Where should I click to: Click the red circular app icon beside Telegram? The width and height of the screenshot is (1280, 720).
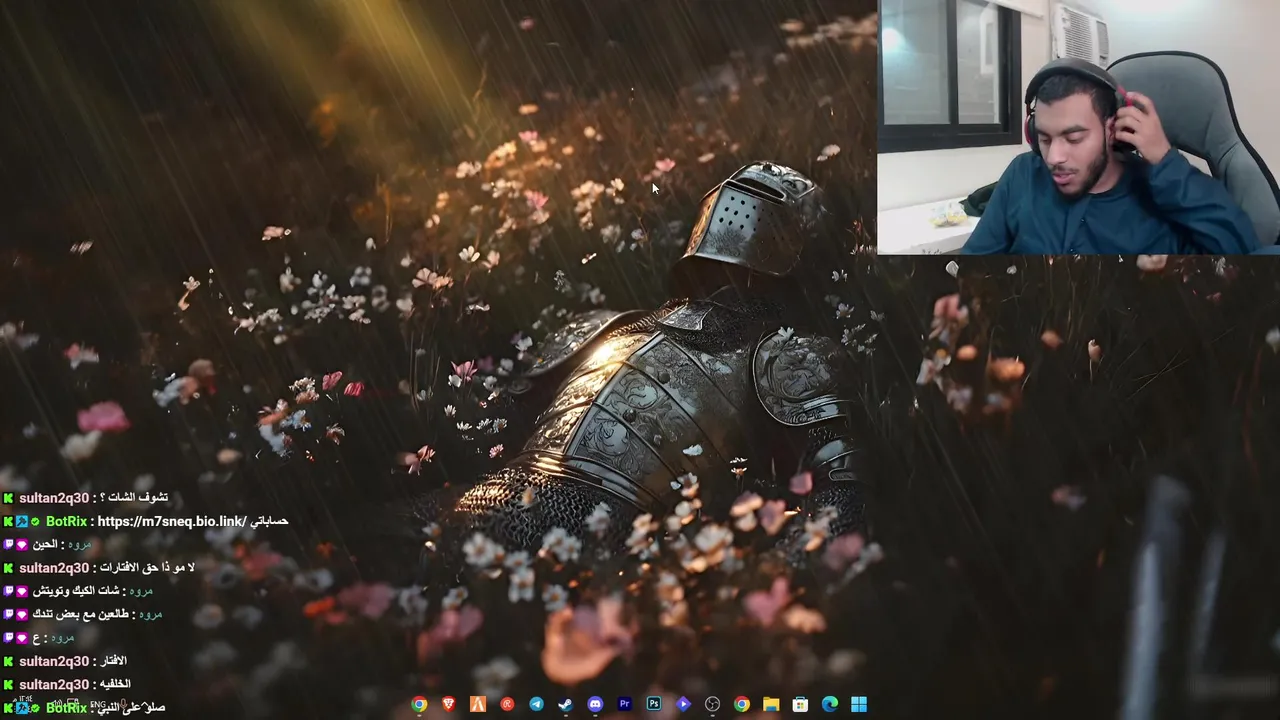[507, 704]
